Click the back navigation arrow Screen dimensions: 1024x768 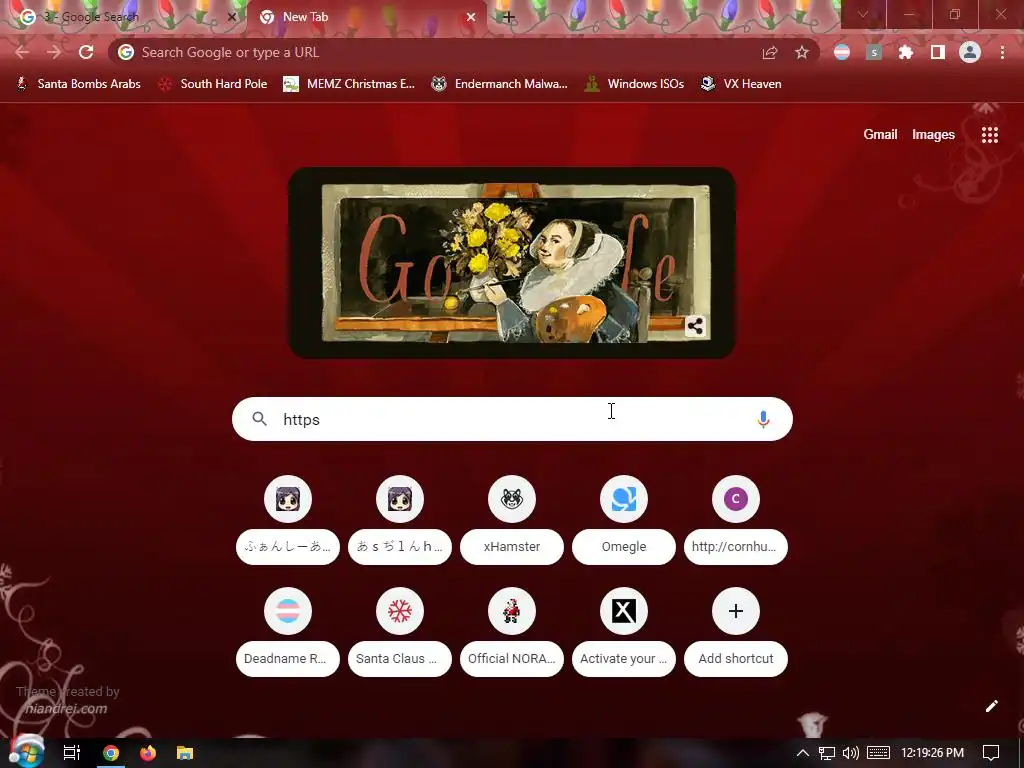pyautogui.click(x=22, y=52)
